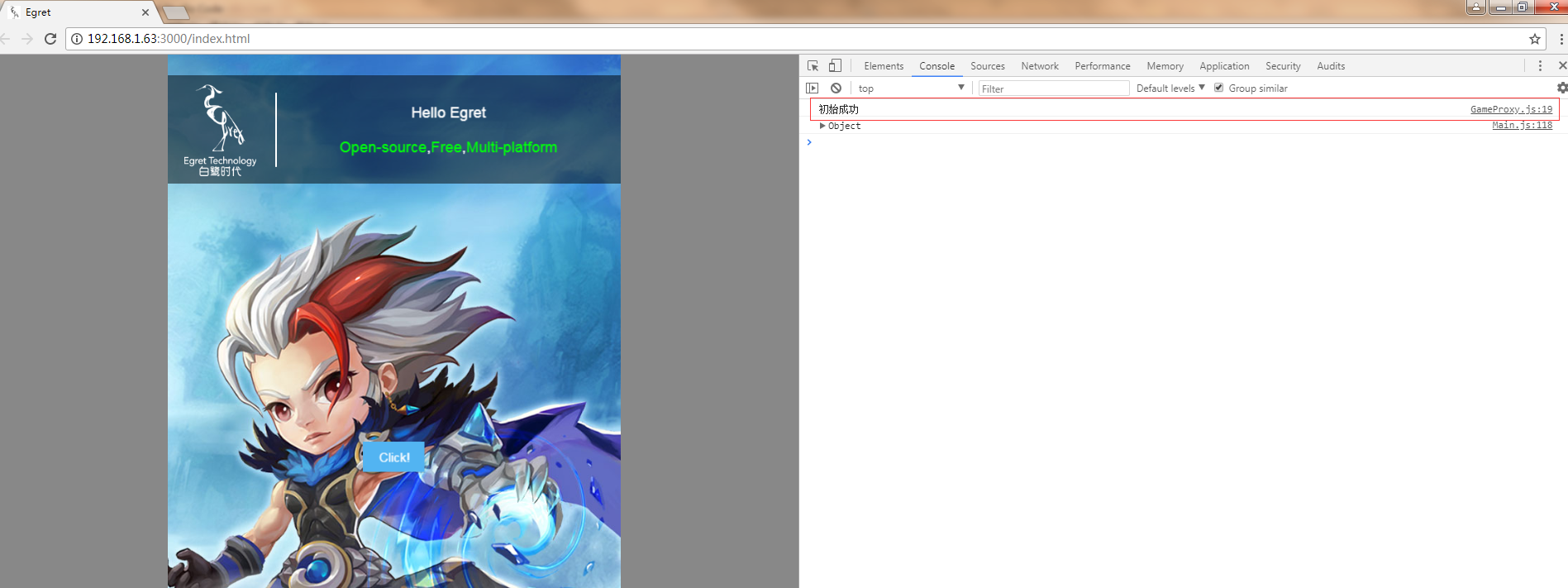The width and height of the screenshot is (1568, 588).
Task: Close the Egret tab
Action: [145, 12]
